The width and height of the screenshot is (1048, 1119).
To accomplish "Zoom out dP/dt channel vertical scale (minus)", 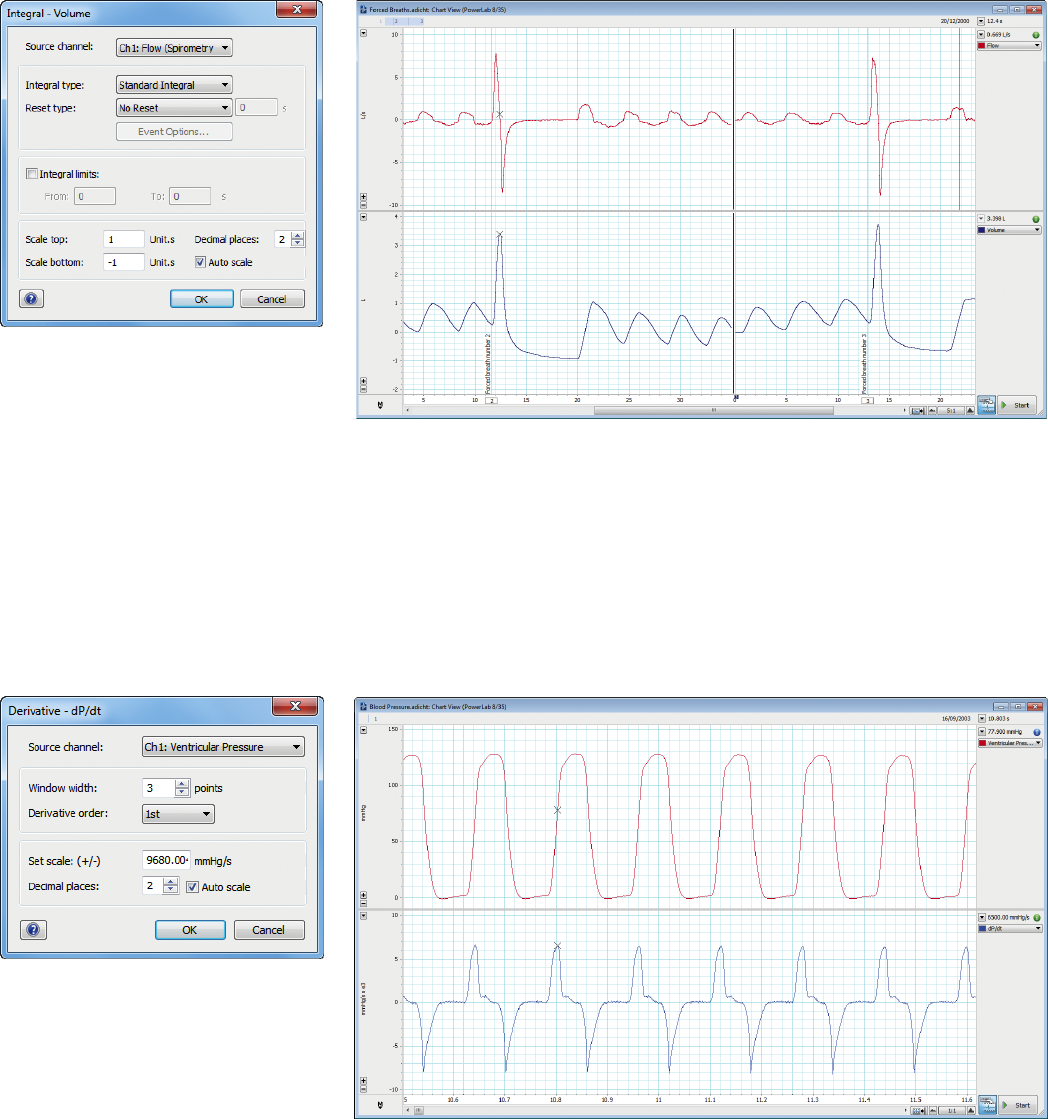I will pyautogui.click(x=363, y=1089).
